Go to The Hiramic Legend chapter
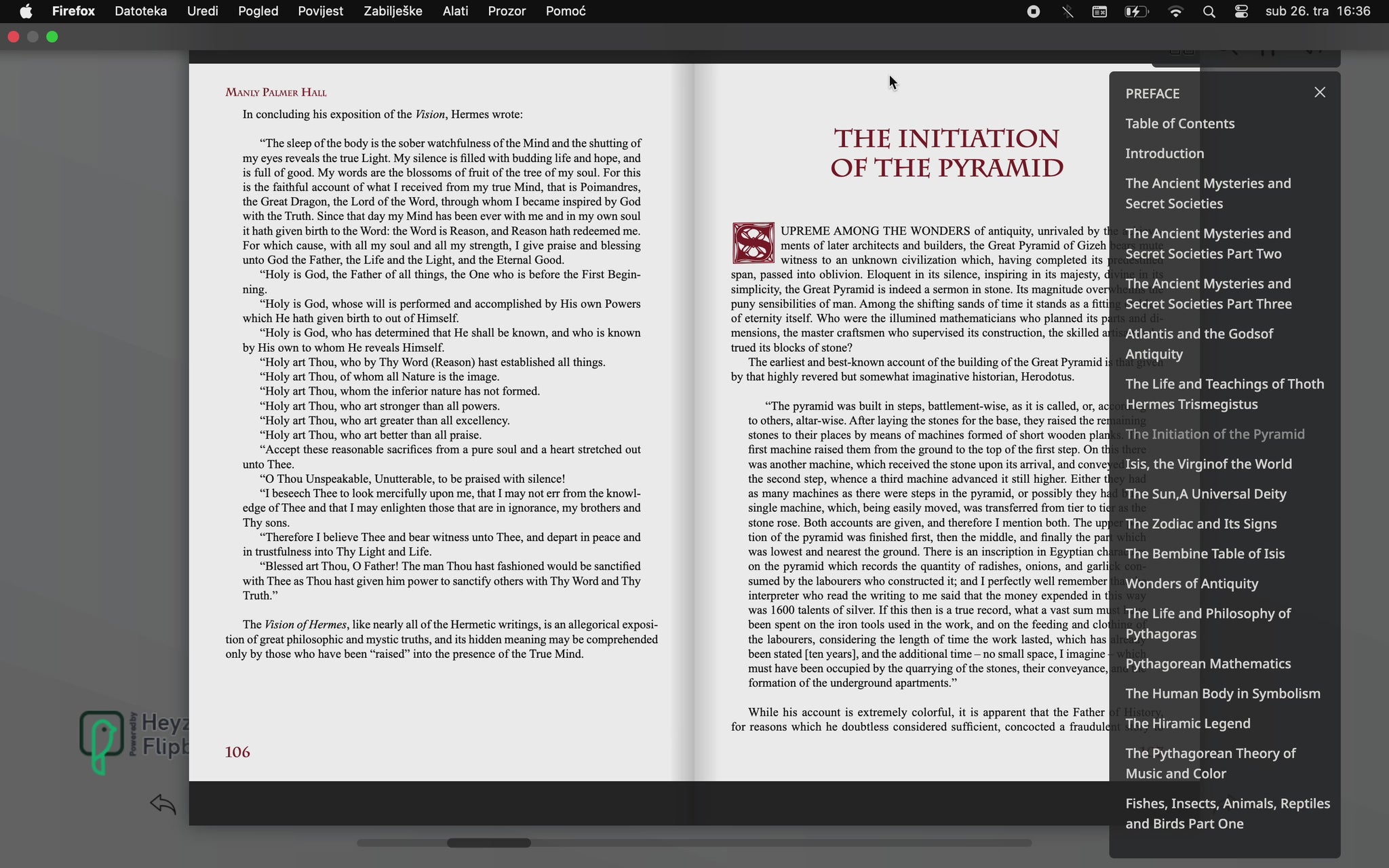 tap(1188, 723)
